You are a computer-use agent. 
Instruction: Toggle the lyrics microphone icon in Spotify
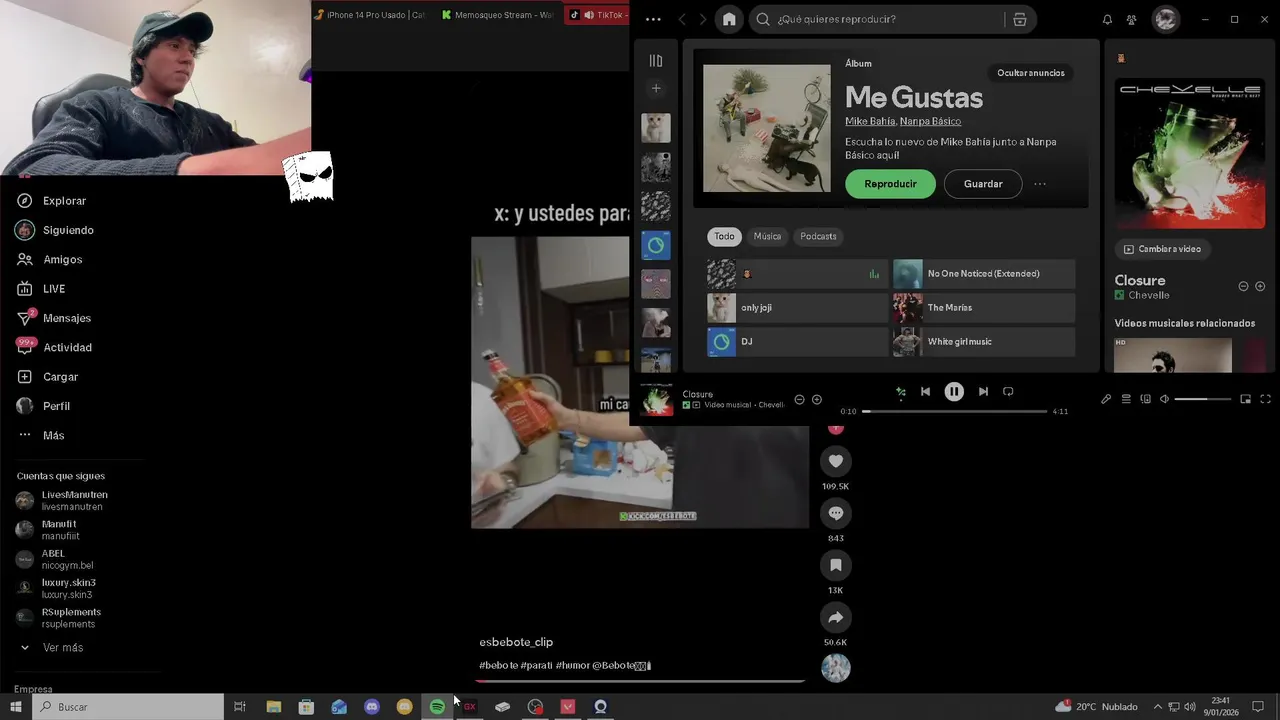pyautogui.click(x=1106, y=399)
